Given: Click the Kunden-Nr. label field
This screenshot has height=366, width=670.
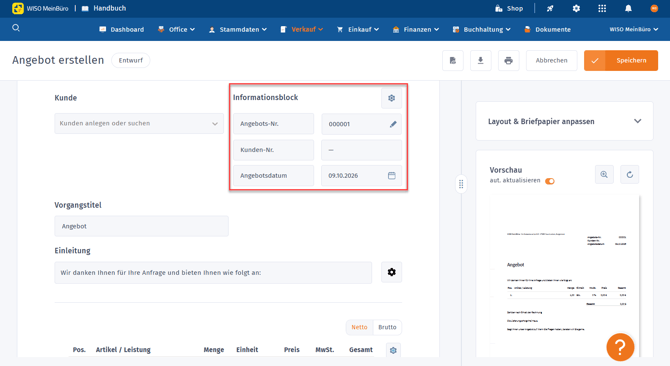Looking at the screenshot, I should pyautogui.click(x=273, y=150).
